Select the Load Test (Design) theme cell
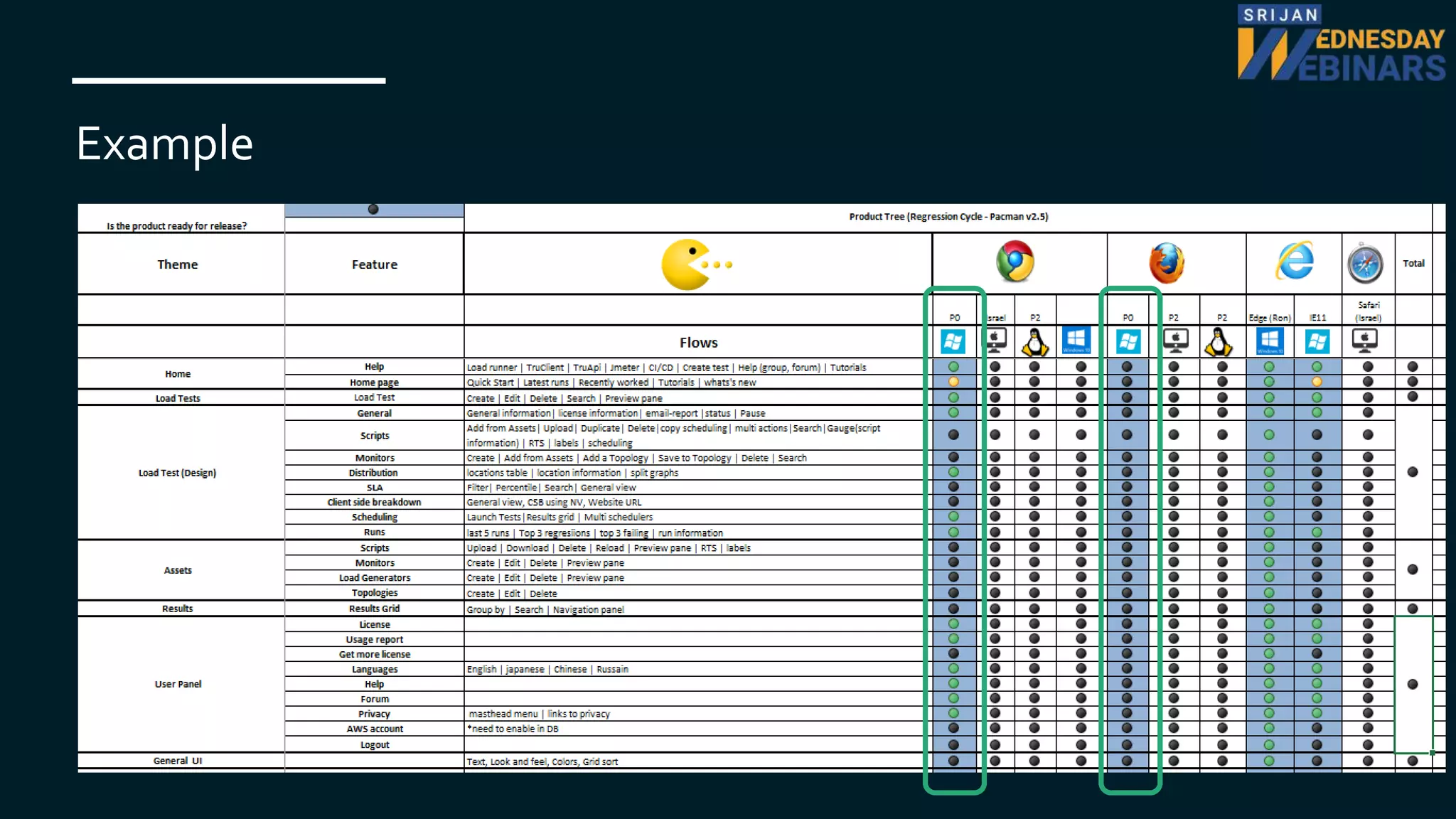The image size is (1456, 819). [178, 473]
